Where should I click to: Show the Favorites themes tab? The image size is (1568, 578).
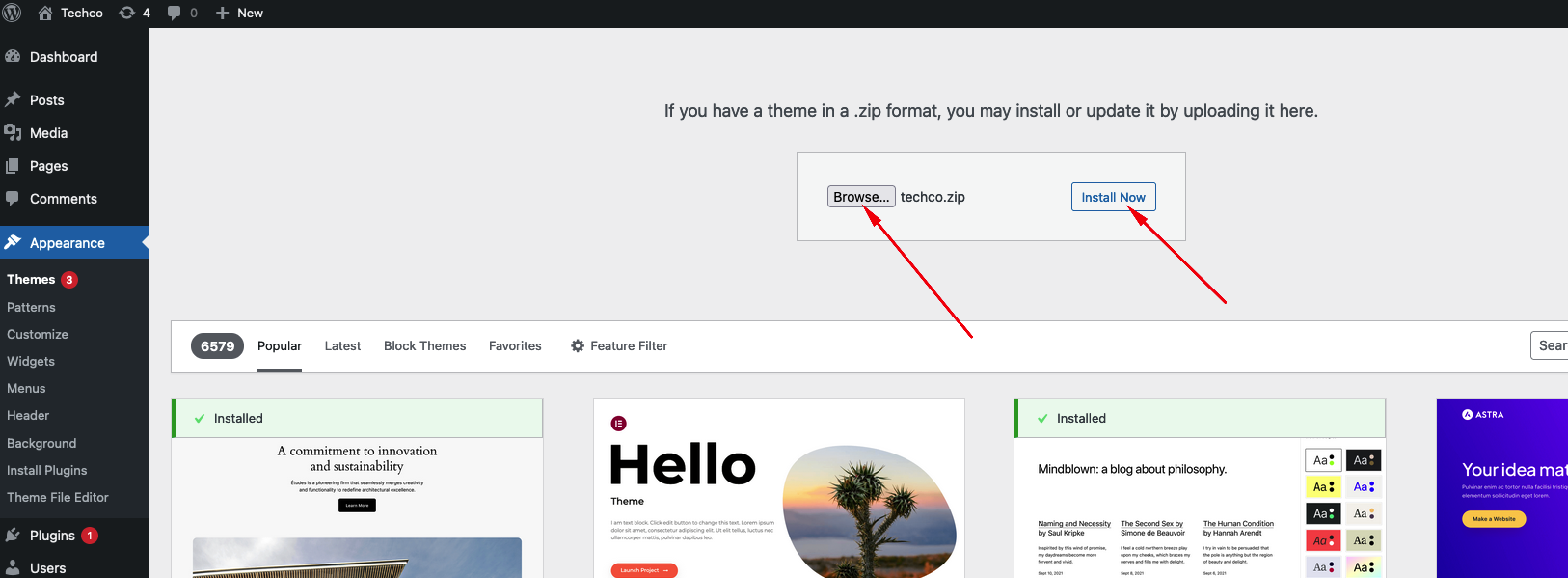click(515, 345)
